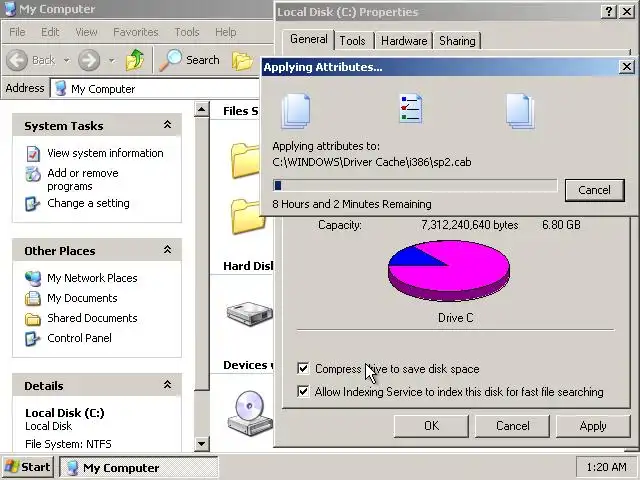Switch to the Sharing tab
This screenshot has height=480, width=640.
coord(457,41)
